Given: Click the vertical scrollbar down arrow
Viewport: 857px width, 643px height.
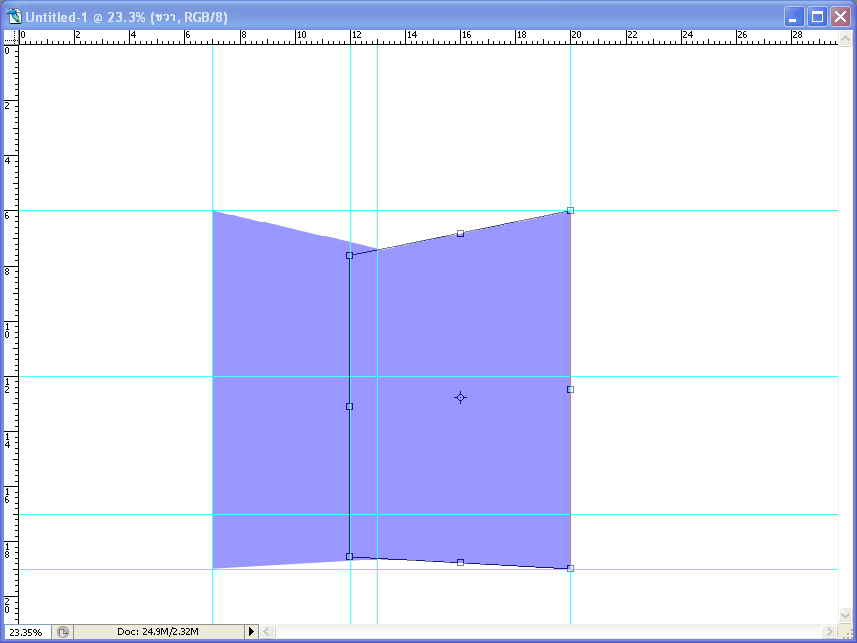Looking at the screenshot, I should tap(845, 617).
